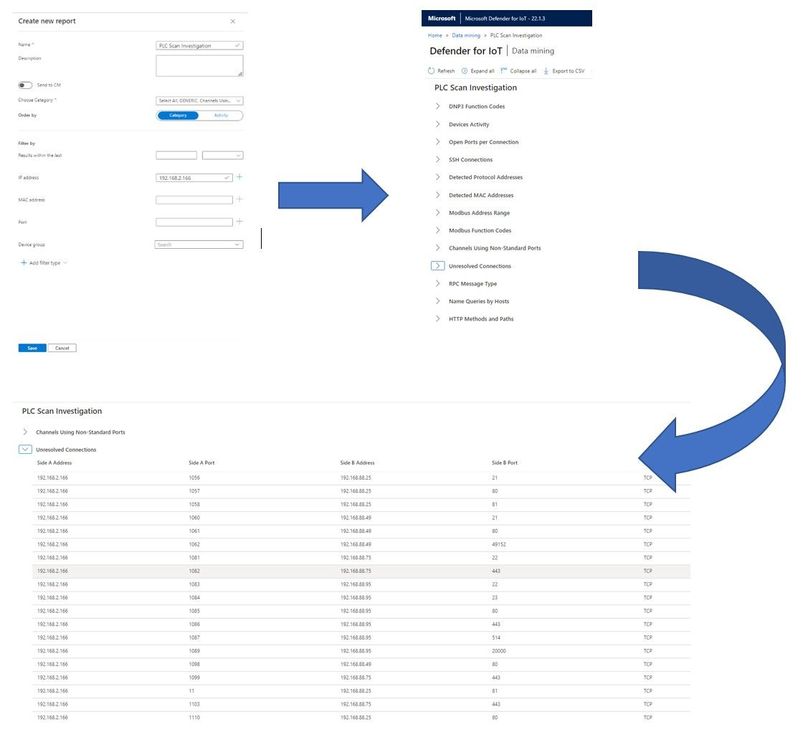803x745 pixels.
Task: Expand the Devices Activity chevron
Action: (437, 124)
